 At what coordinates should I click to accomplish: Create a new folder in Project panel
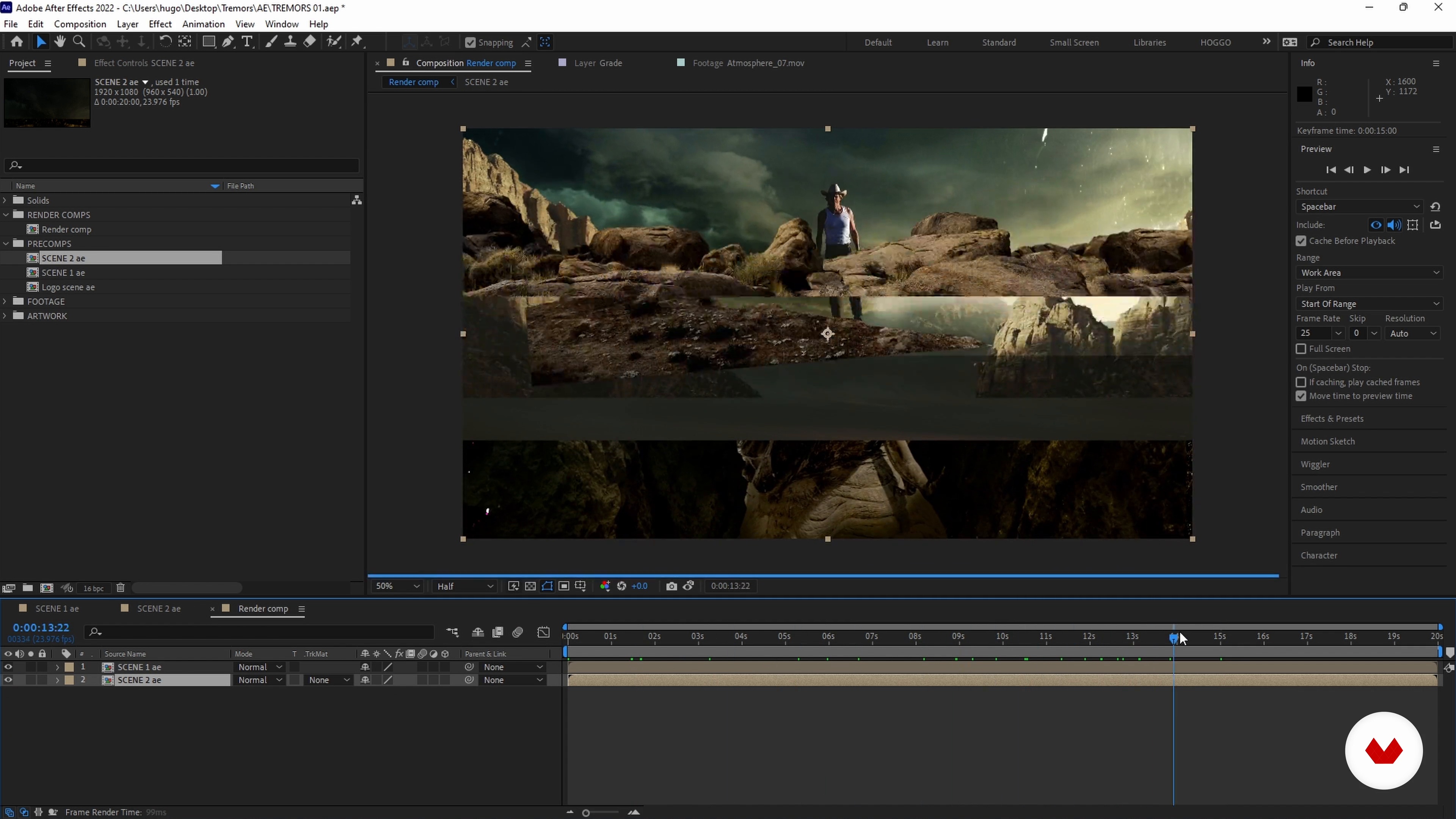point(28,588)
